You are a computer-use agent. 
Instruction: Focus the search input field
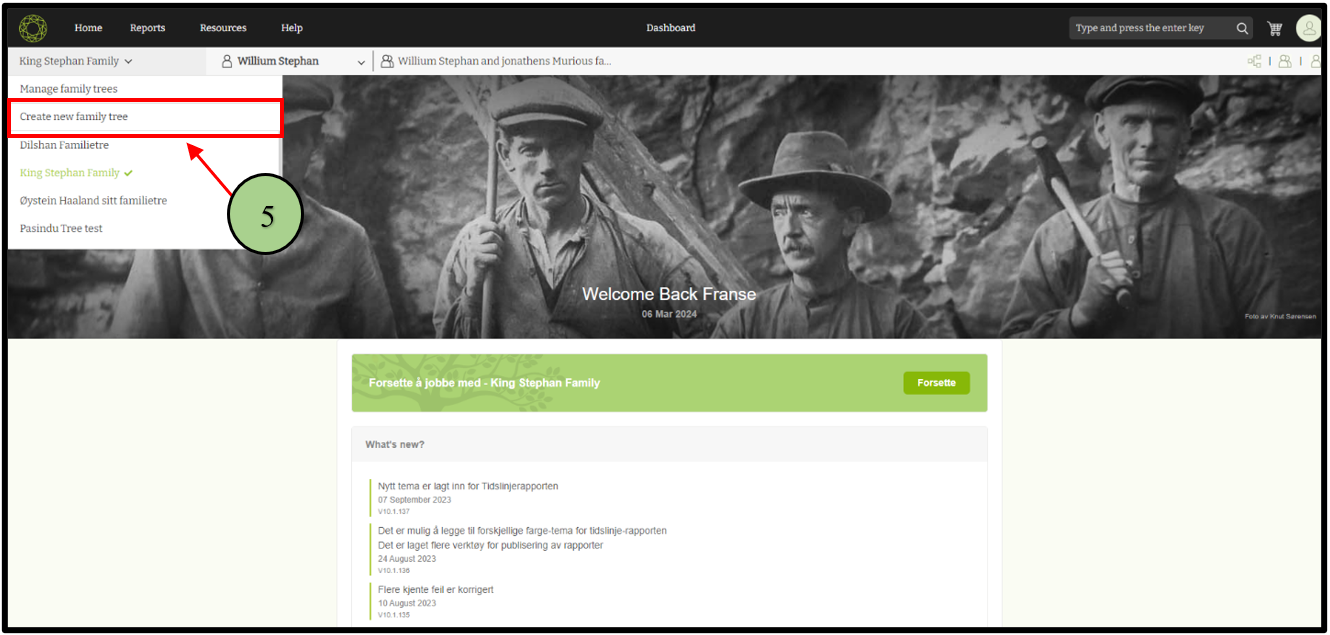pos(1150,28)
